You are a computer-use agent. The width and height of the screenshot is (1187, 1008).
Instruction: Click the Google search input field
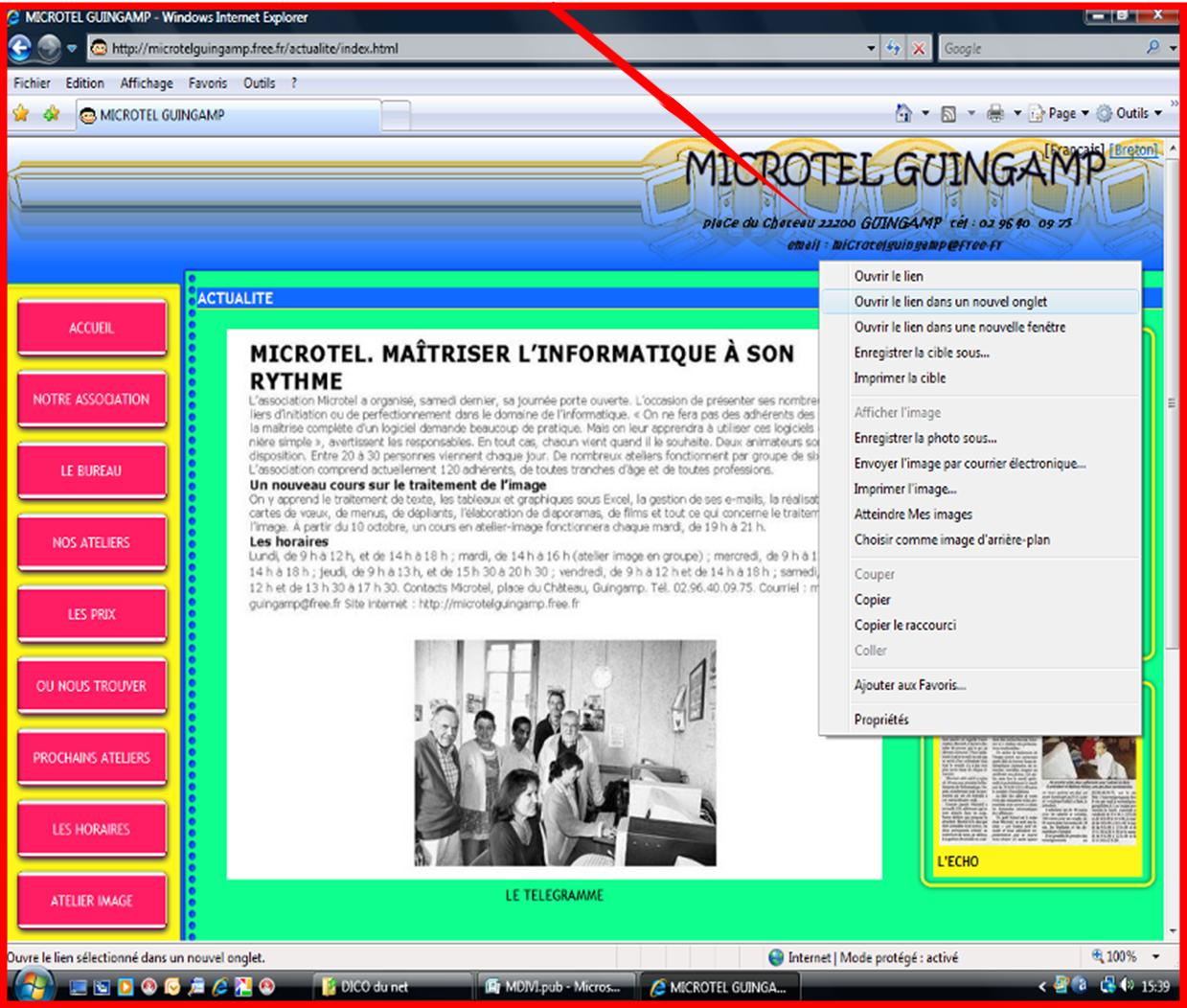[1039, 48]
